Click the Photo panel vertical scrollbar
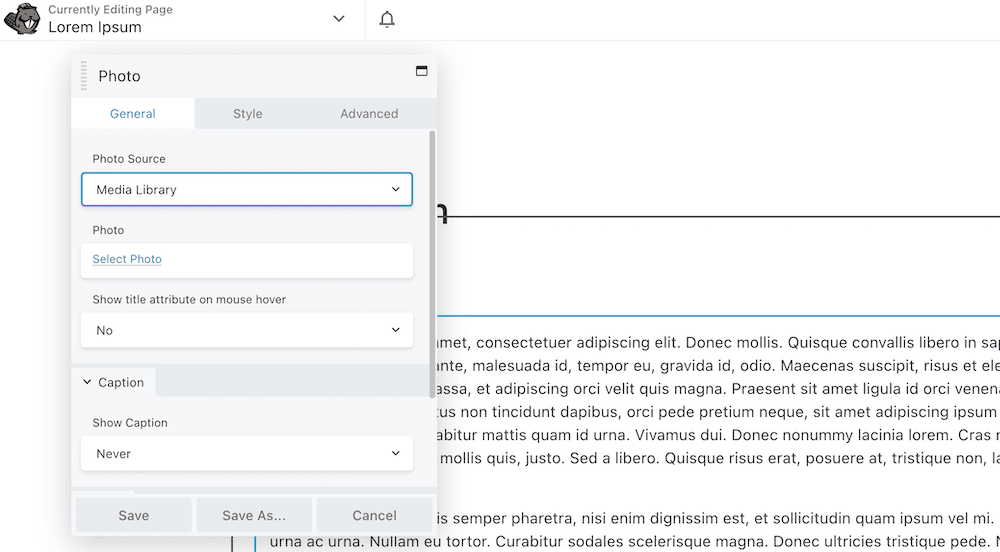1000x552 pixels. (433, 265)
